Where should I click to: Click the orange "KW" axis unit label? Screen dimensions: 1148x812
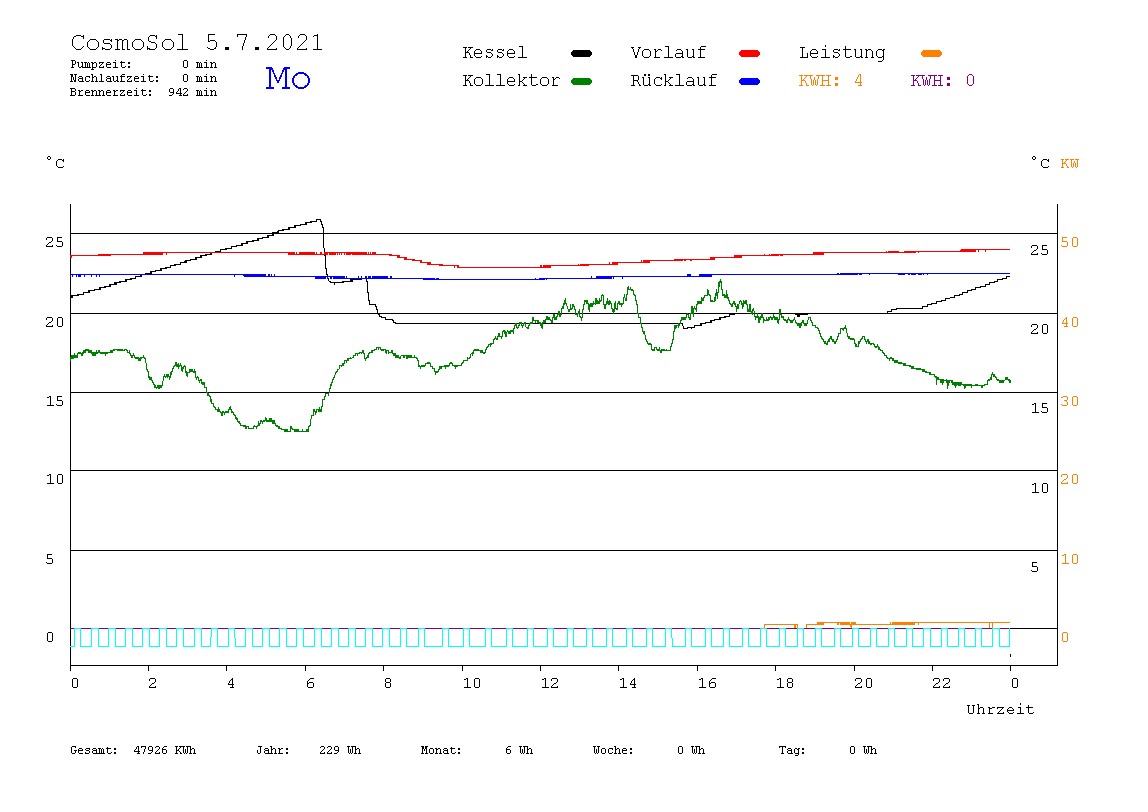[x=1070, y=163]
